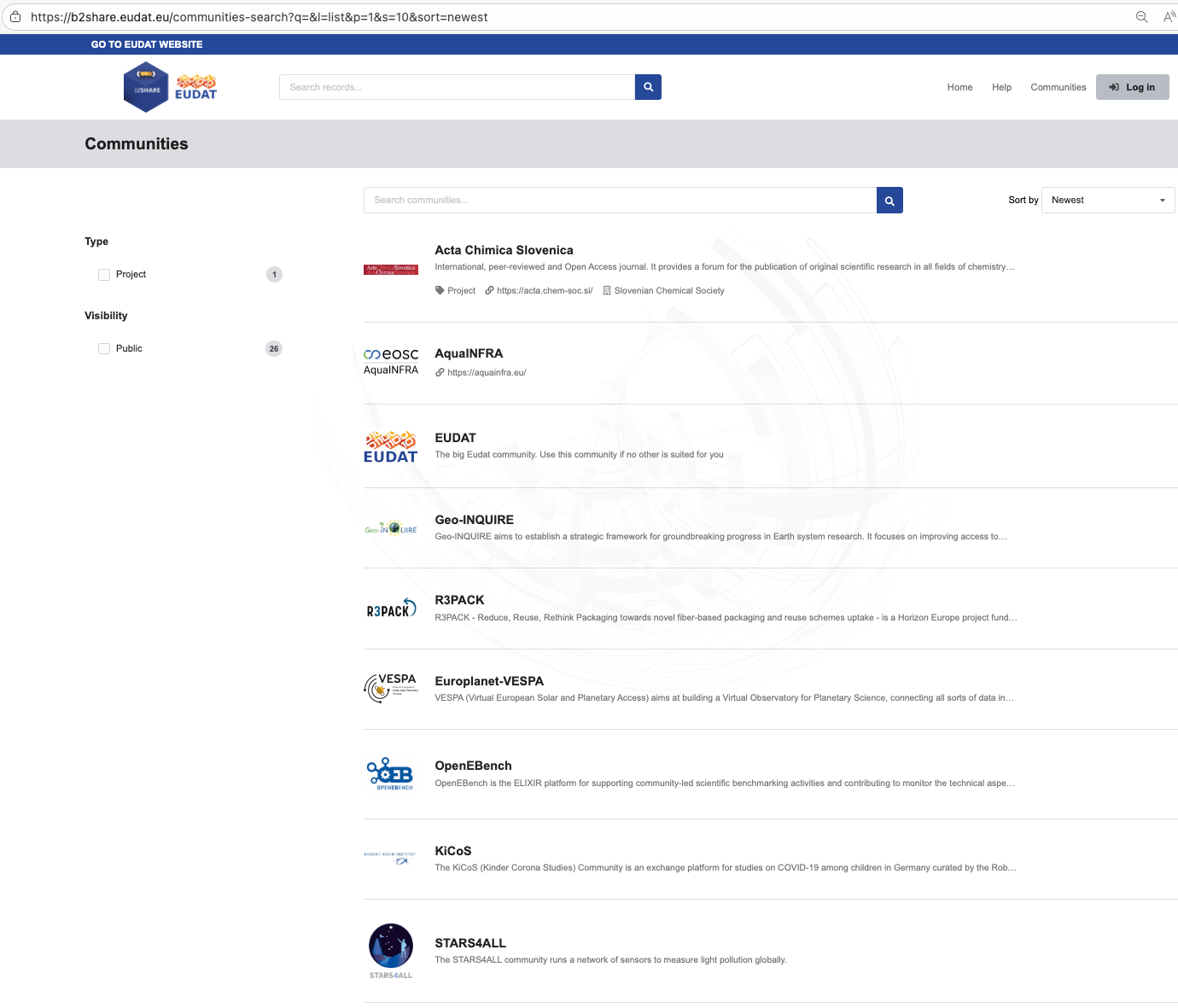
Task: Click the R3PACK logo thumbnail
Action: (x=391, y=609)
